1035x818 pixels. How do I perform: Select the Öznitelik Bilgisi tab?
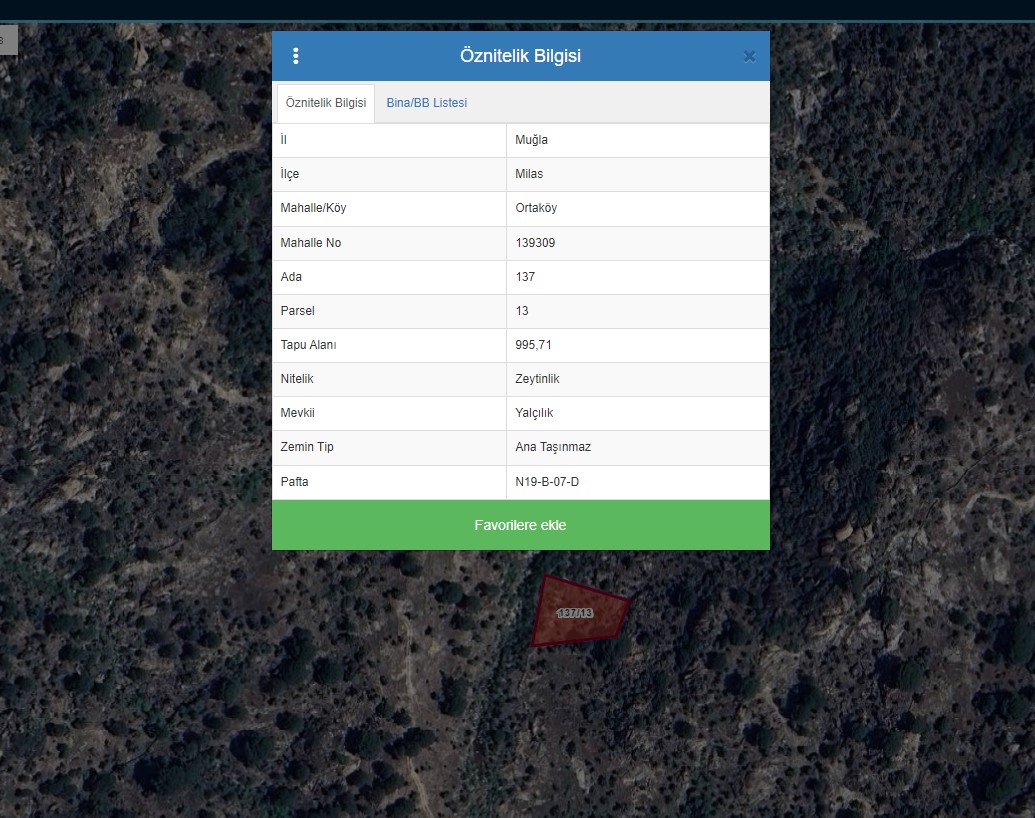click(326, 103)
